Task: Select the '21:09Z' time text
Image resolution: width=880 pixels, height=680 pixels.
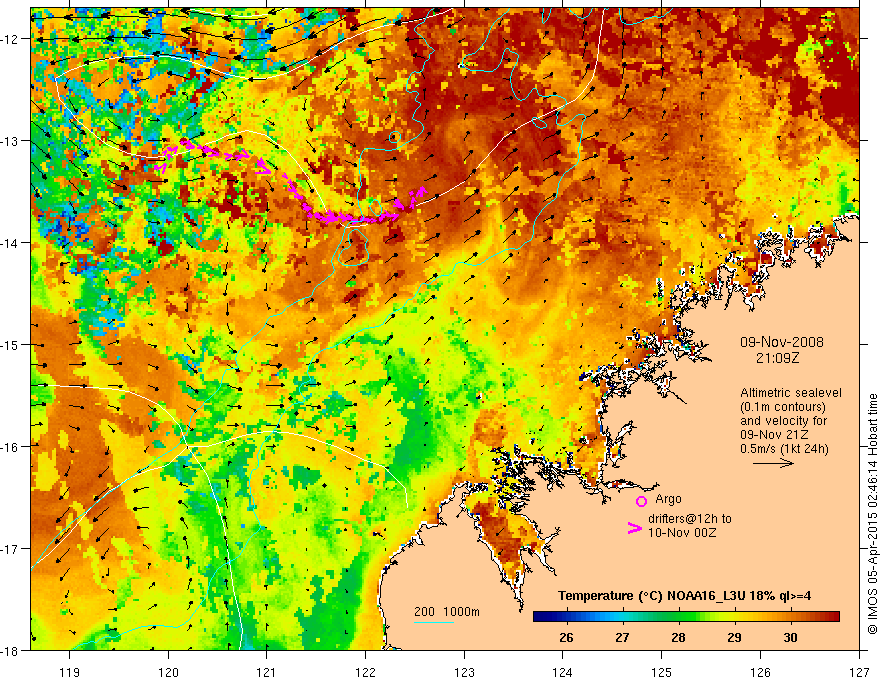Action: click(777, 358)
